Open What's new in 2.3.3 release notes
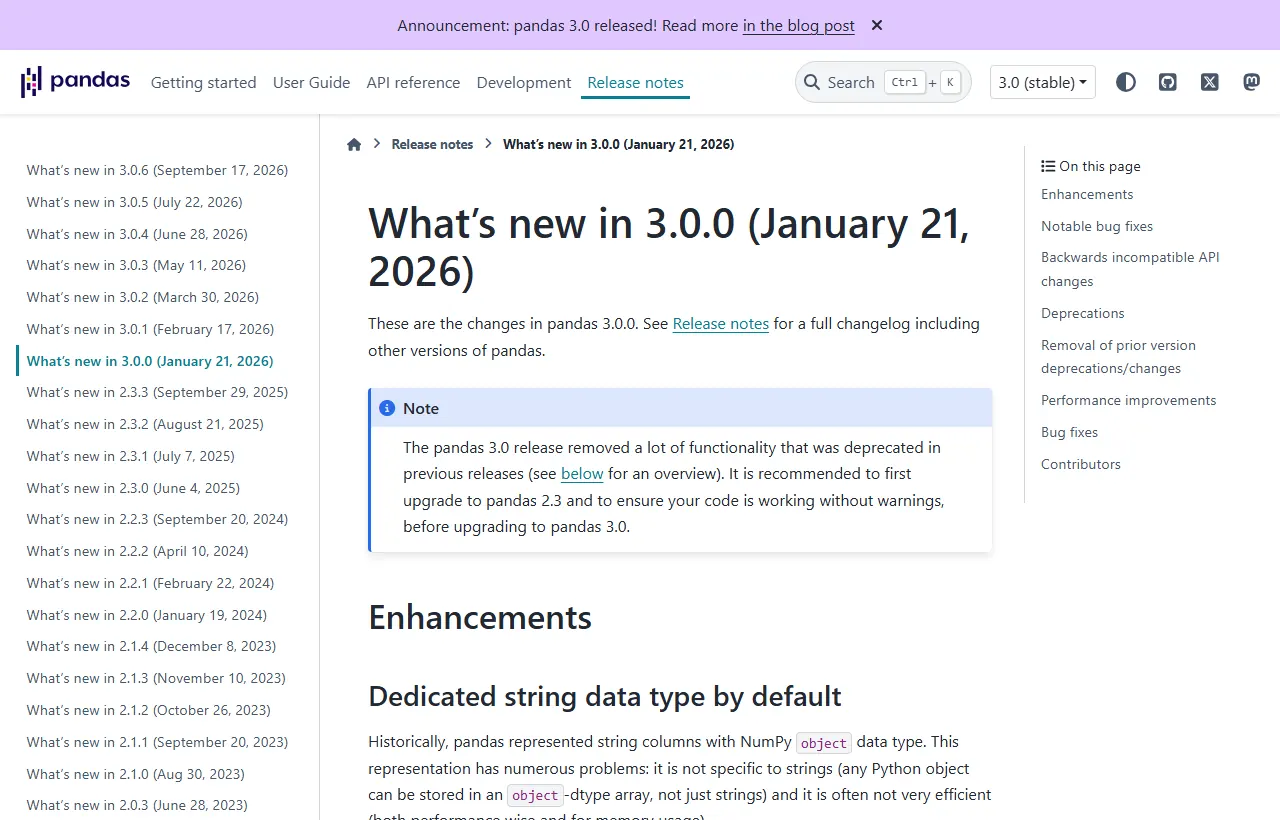The width and height of the screenshot is (1280, 820). pos(158,392)
